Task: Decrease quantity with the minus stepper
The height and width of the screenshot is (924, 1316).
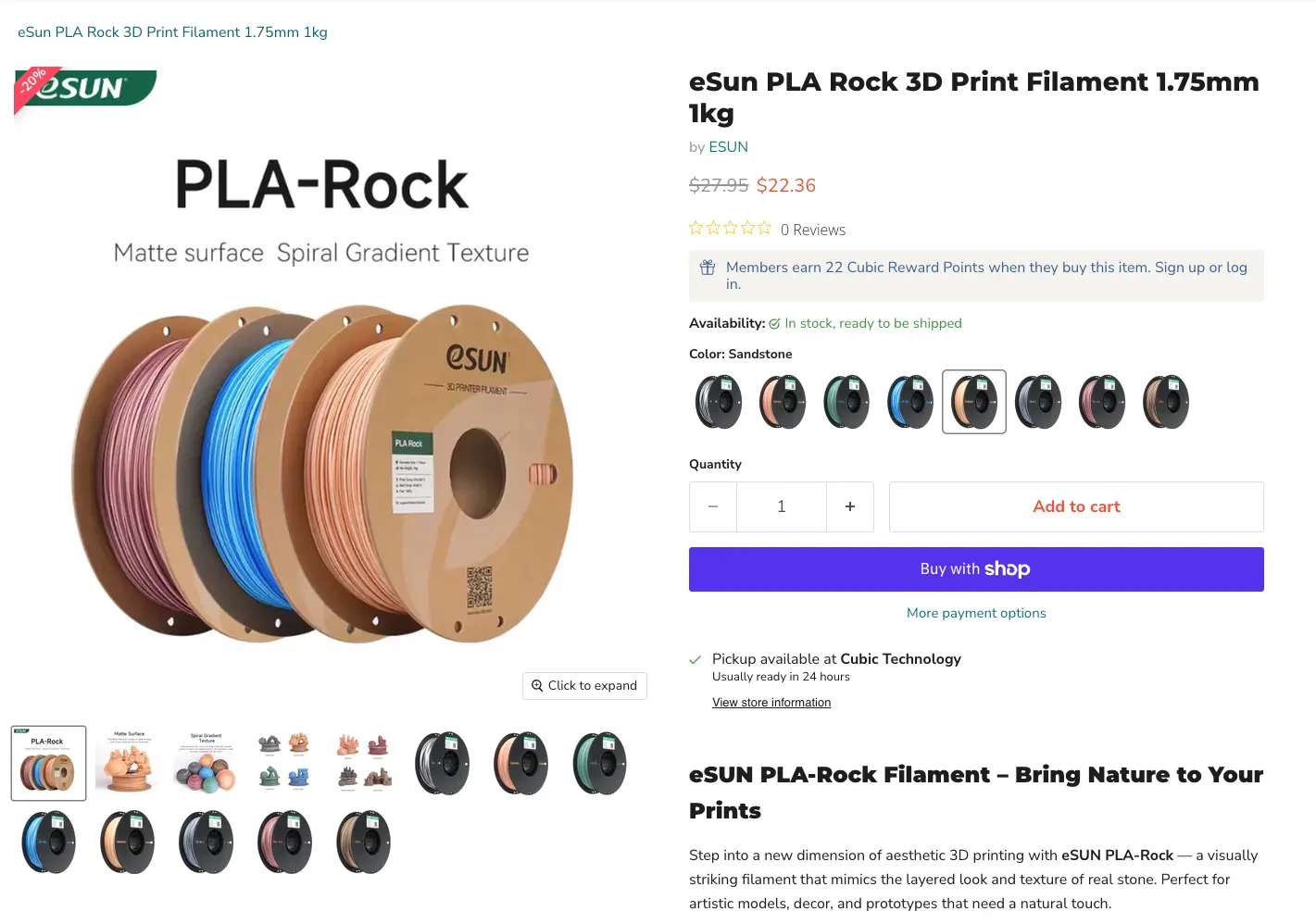Action: (712, 506)
